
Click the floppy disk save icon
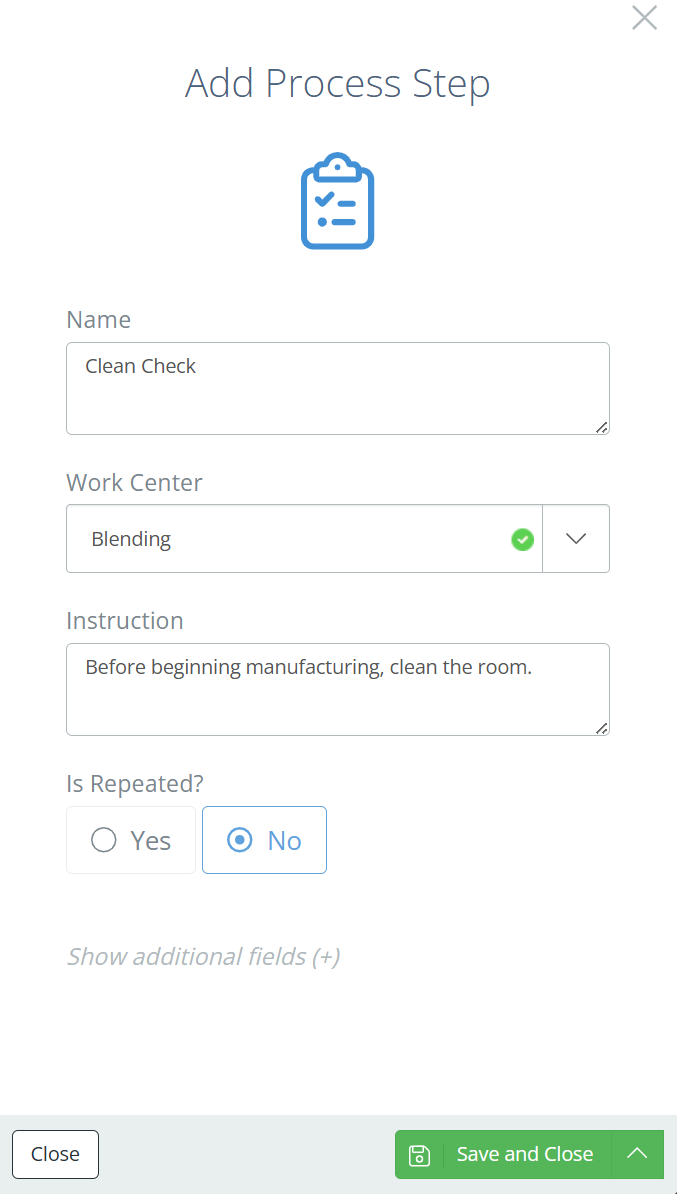pos(419,1154)
